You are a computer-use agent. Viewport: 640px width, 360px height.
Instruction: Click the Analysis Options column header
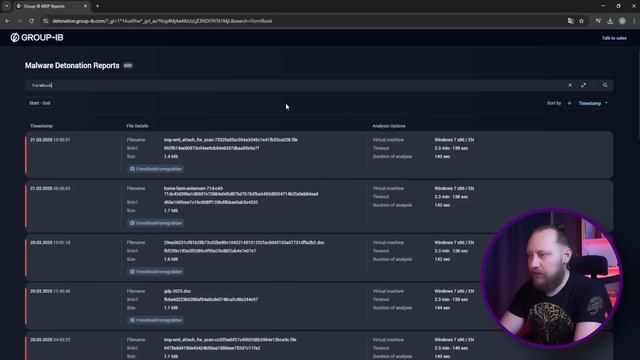(x=389, y=126)
